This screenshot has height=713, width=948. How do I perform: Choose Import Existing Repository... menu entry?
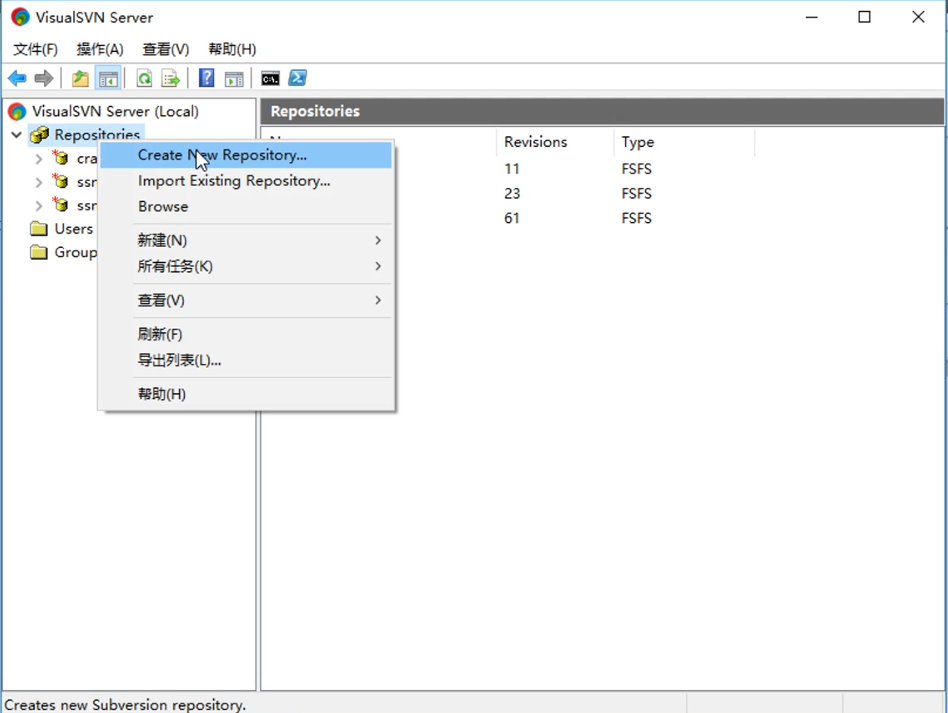pos(247,181)
